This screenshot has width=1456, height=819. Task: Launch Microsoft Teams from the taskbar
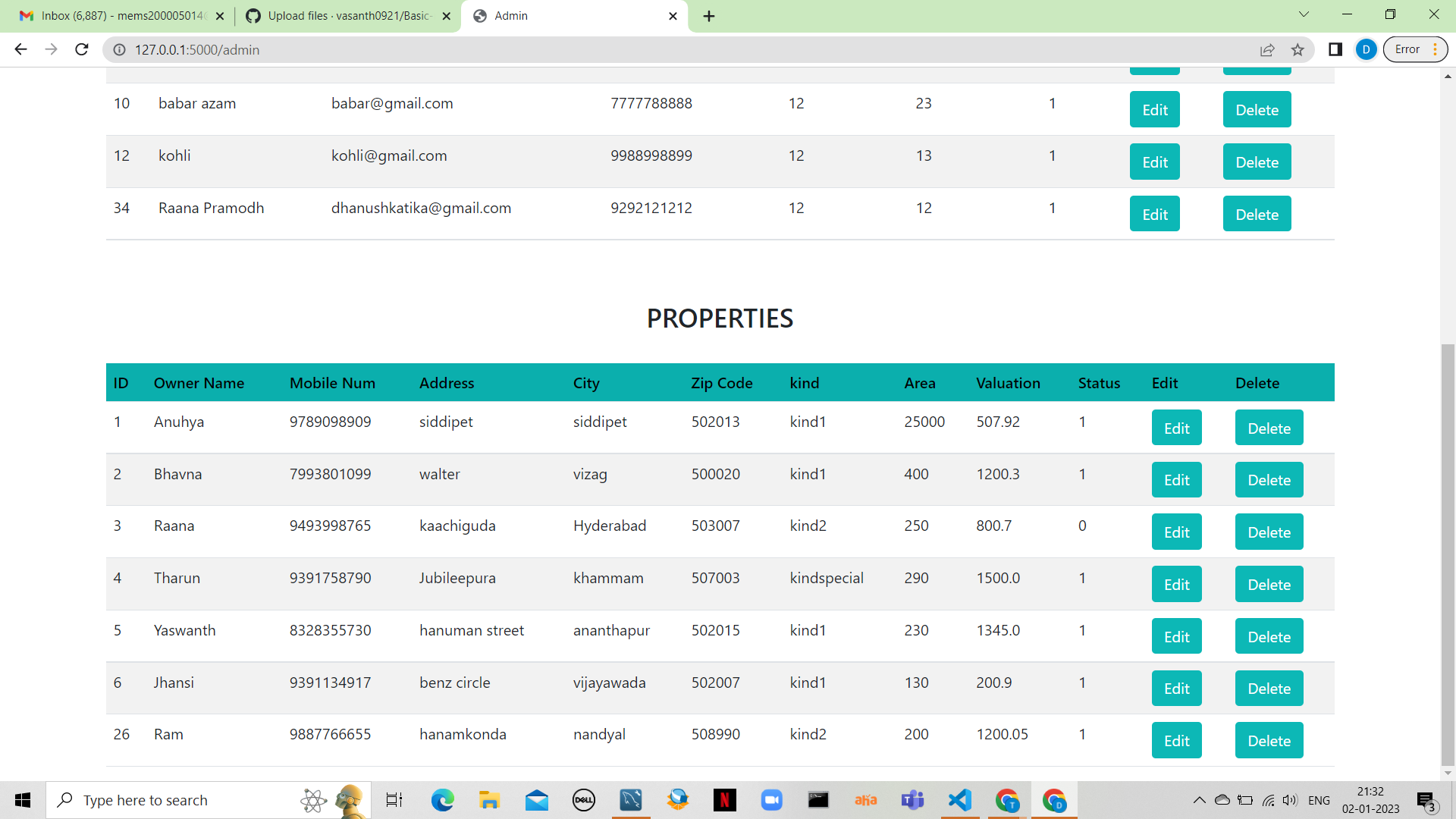pyautogui.click(x=912, y=799)
